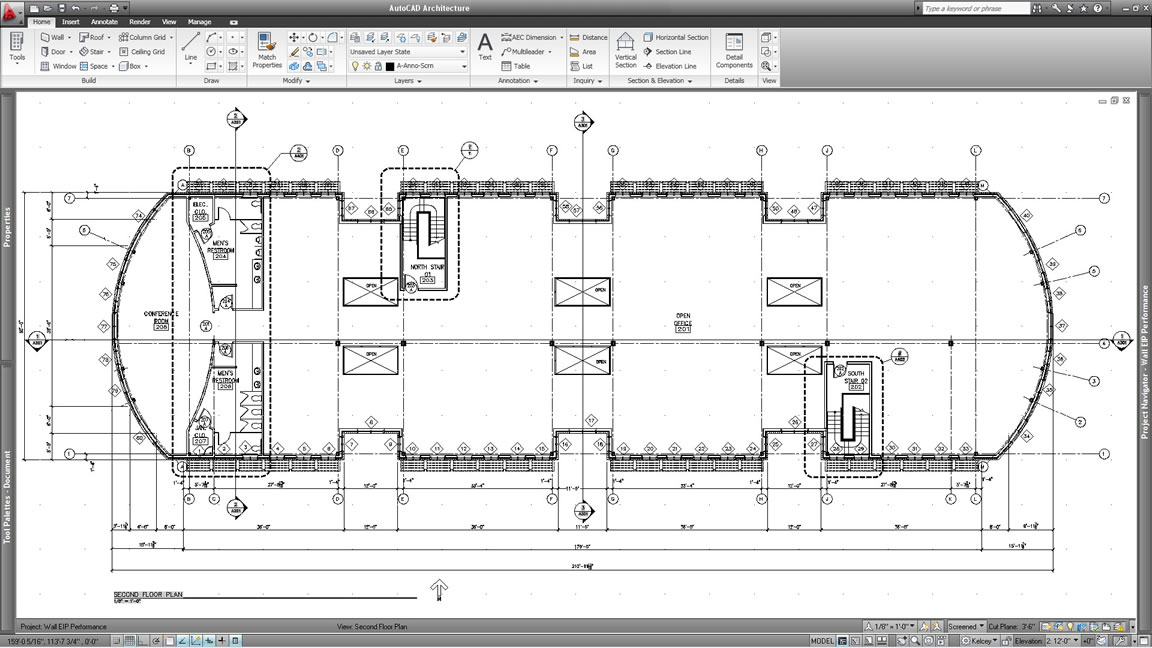The image size is (1152, 648).
Task: Open Detail Components tool
Action: [x=734, y=48]
